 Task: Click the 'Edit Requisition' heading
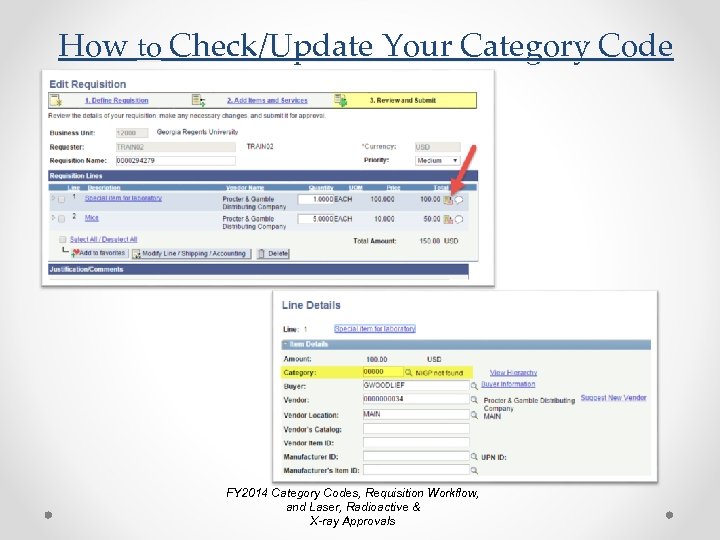[87, 84]
